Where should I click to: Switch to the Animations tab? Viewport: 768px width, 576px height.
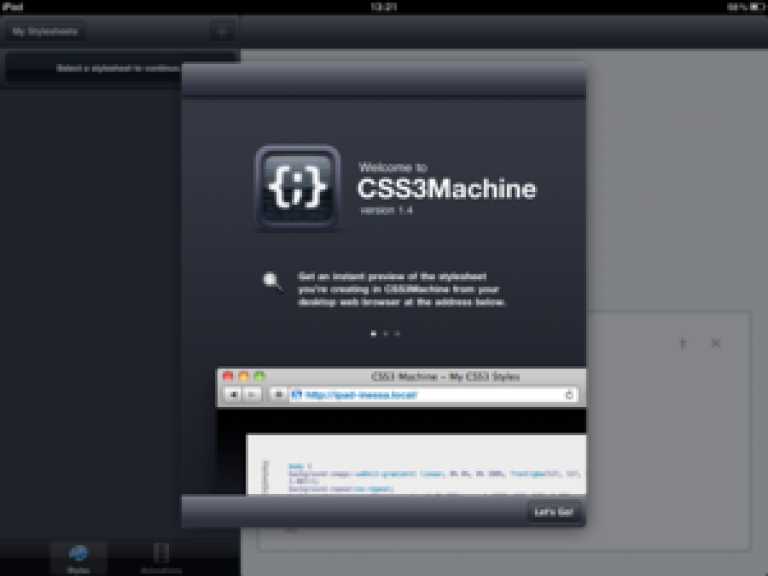(x=161, y=556)
